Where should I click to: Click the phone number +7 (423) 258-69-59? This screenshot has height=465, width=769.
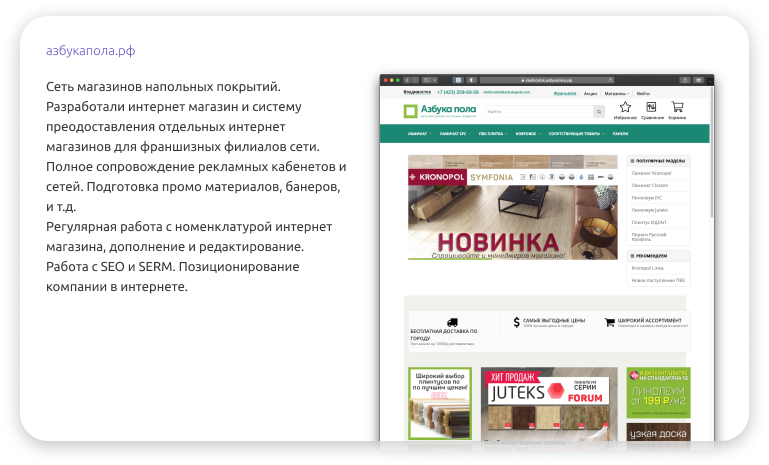[458, 92]
